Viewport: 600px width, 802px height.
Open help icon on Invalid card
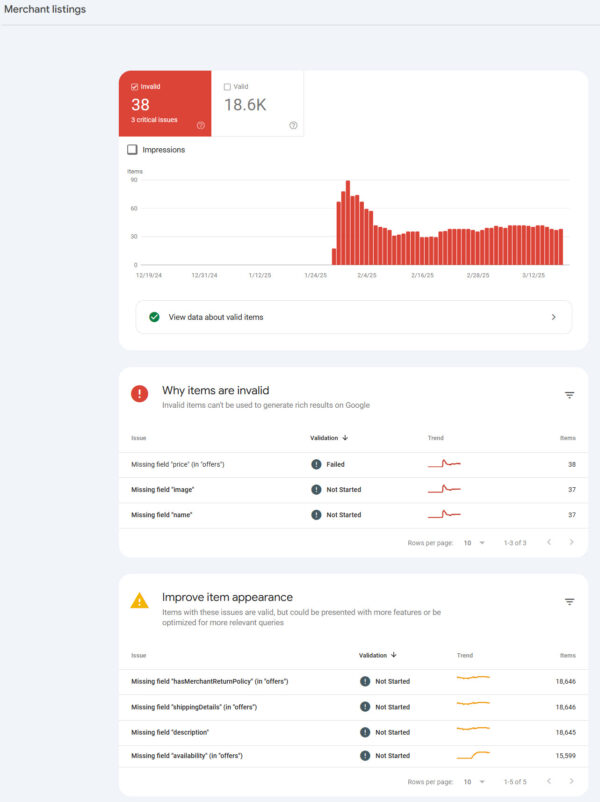click(x=201, y=125)
